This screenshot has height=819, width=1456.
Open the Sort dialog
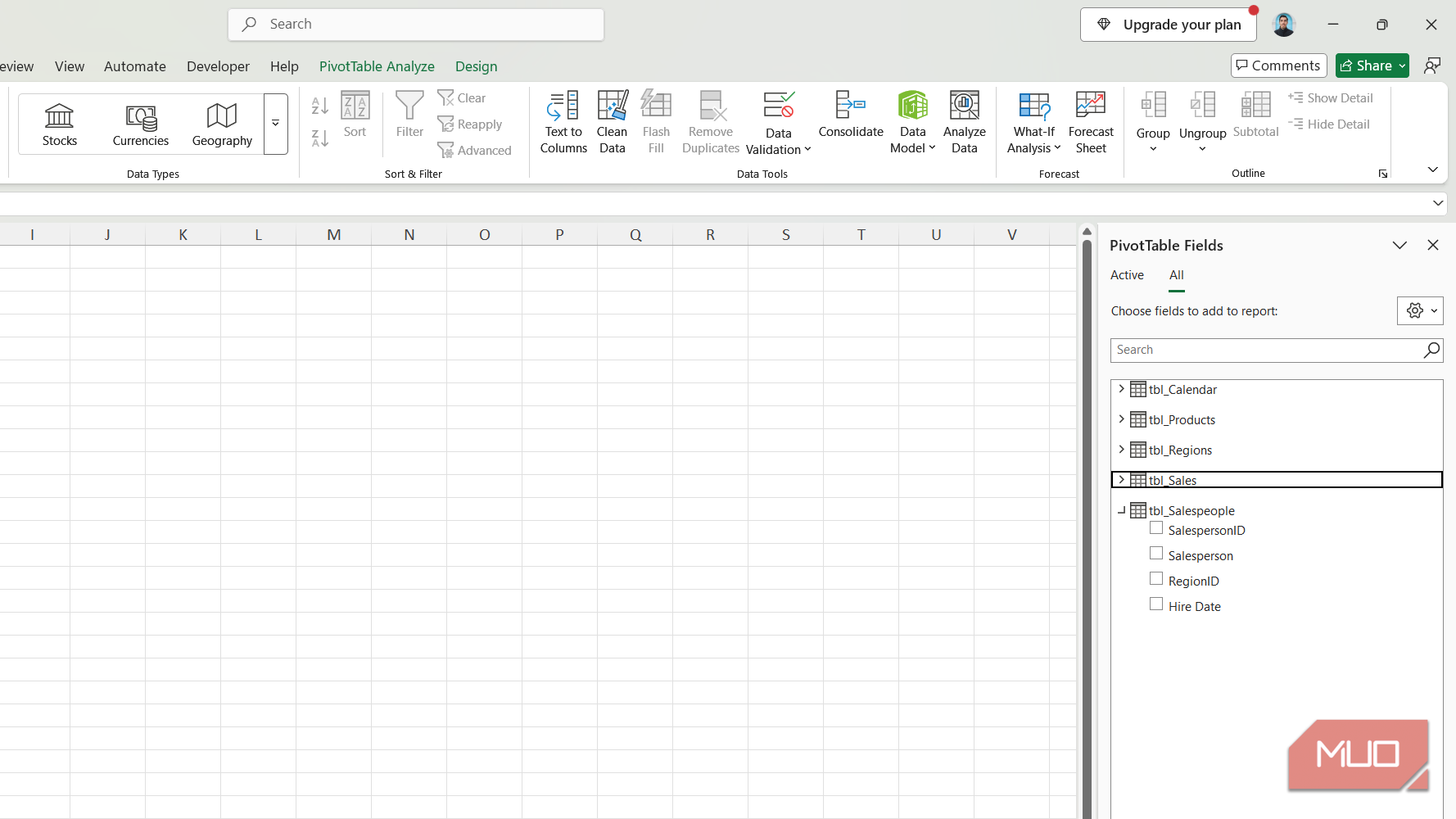pos(355,115)
